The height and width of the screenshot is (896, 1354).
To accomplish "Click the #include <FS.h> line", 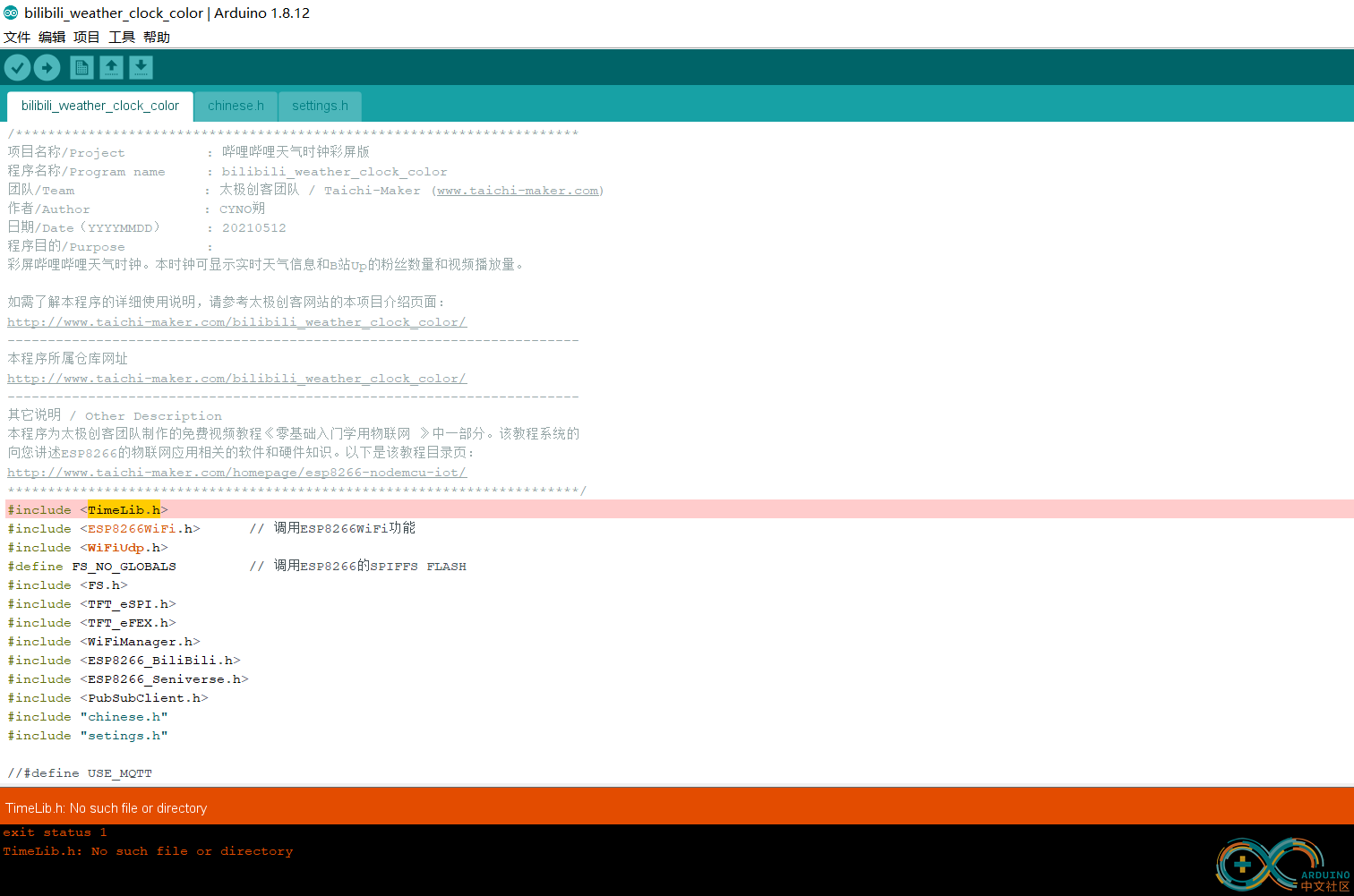I will point(68,585).
